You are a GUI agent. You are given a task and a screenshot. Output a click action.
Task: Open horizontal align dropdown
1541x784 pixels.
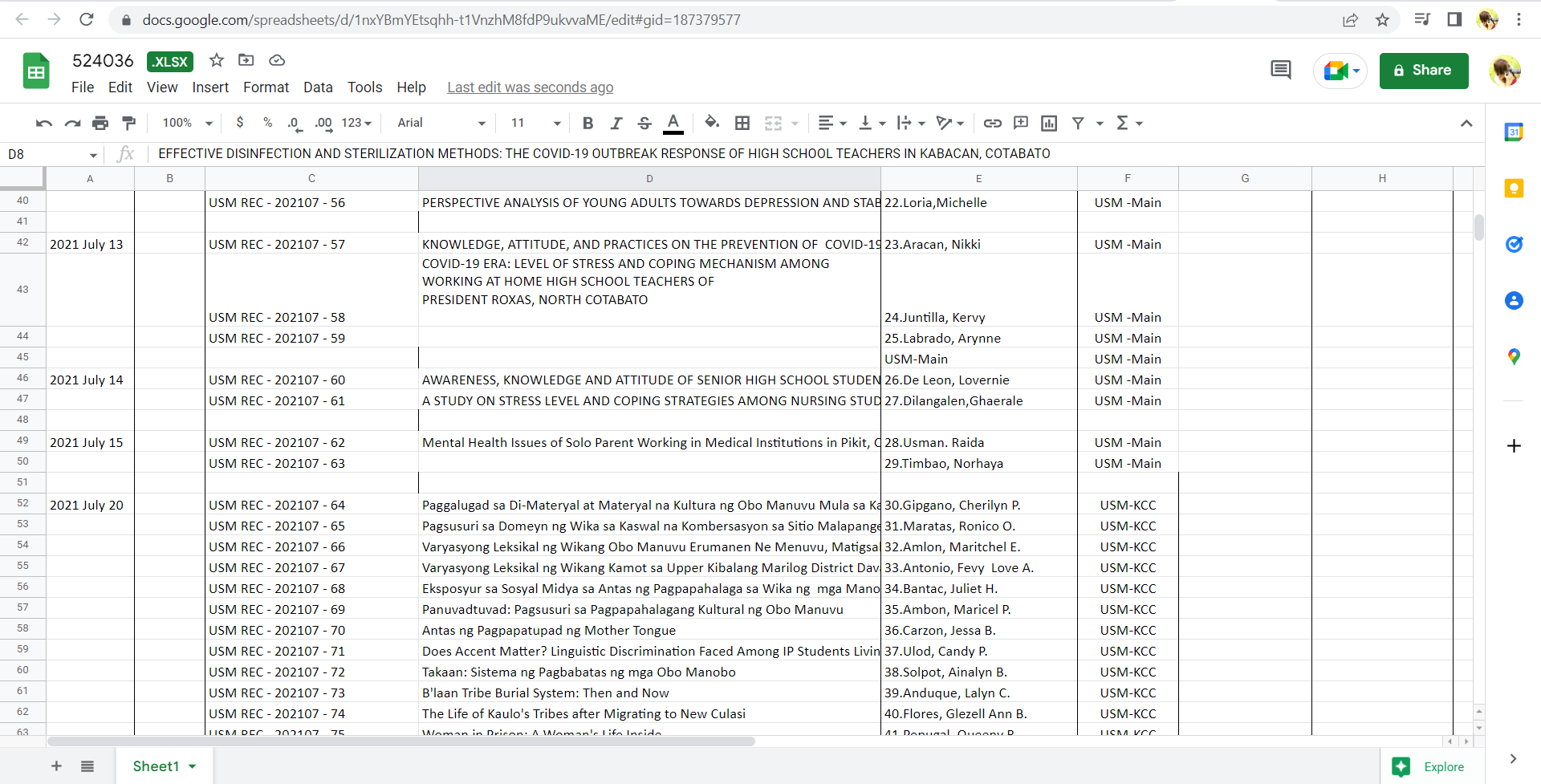click(831, 123)
